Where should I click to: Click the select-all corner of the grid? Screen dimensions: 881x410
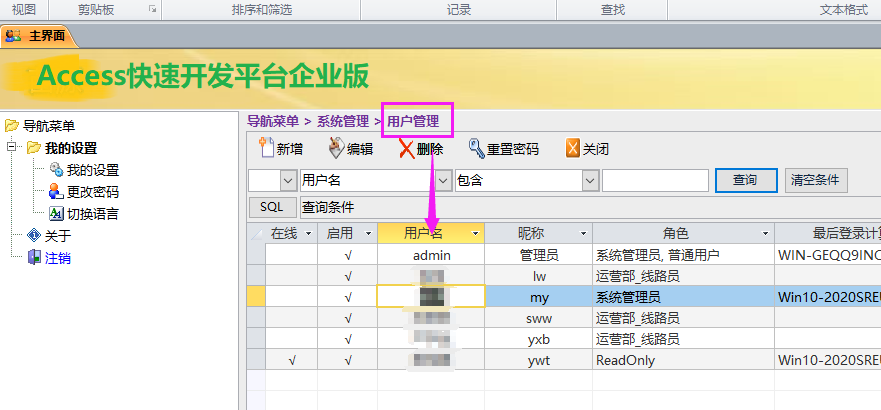[256, 234]
